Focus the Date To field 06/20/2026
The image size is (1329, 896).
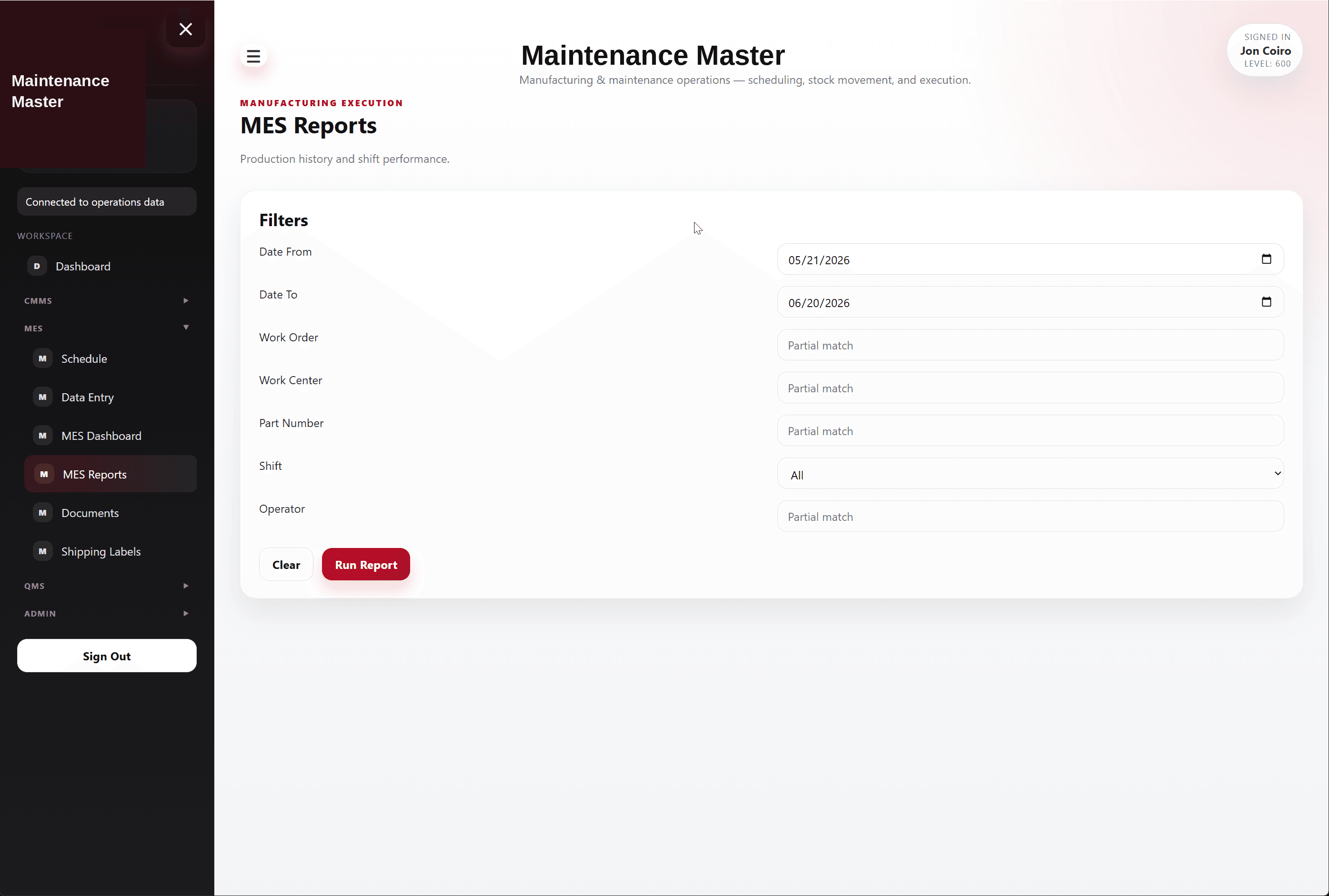tap(1030, 302)
